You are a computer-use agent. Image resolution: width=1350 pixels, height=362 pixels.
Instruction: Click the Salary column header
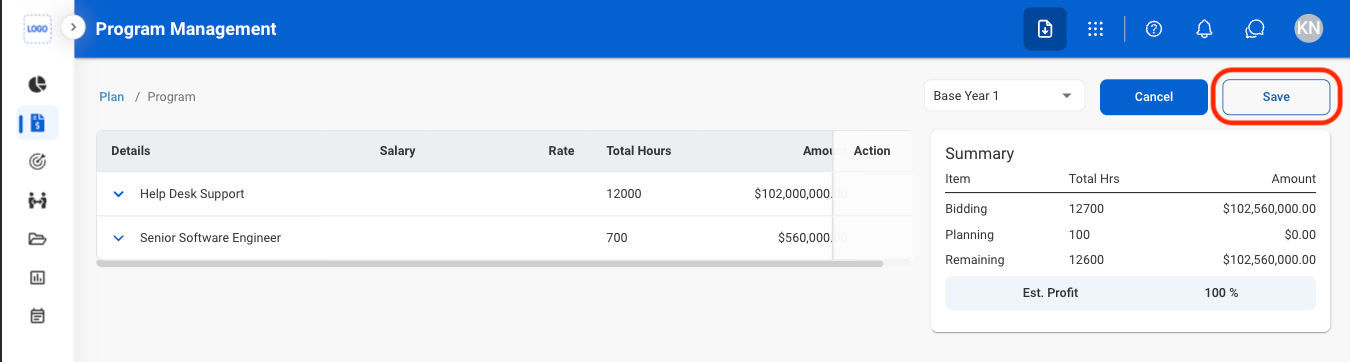coord(397,151)
